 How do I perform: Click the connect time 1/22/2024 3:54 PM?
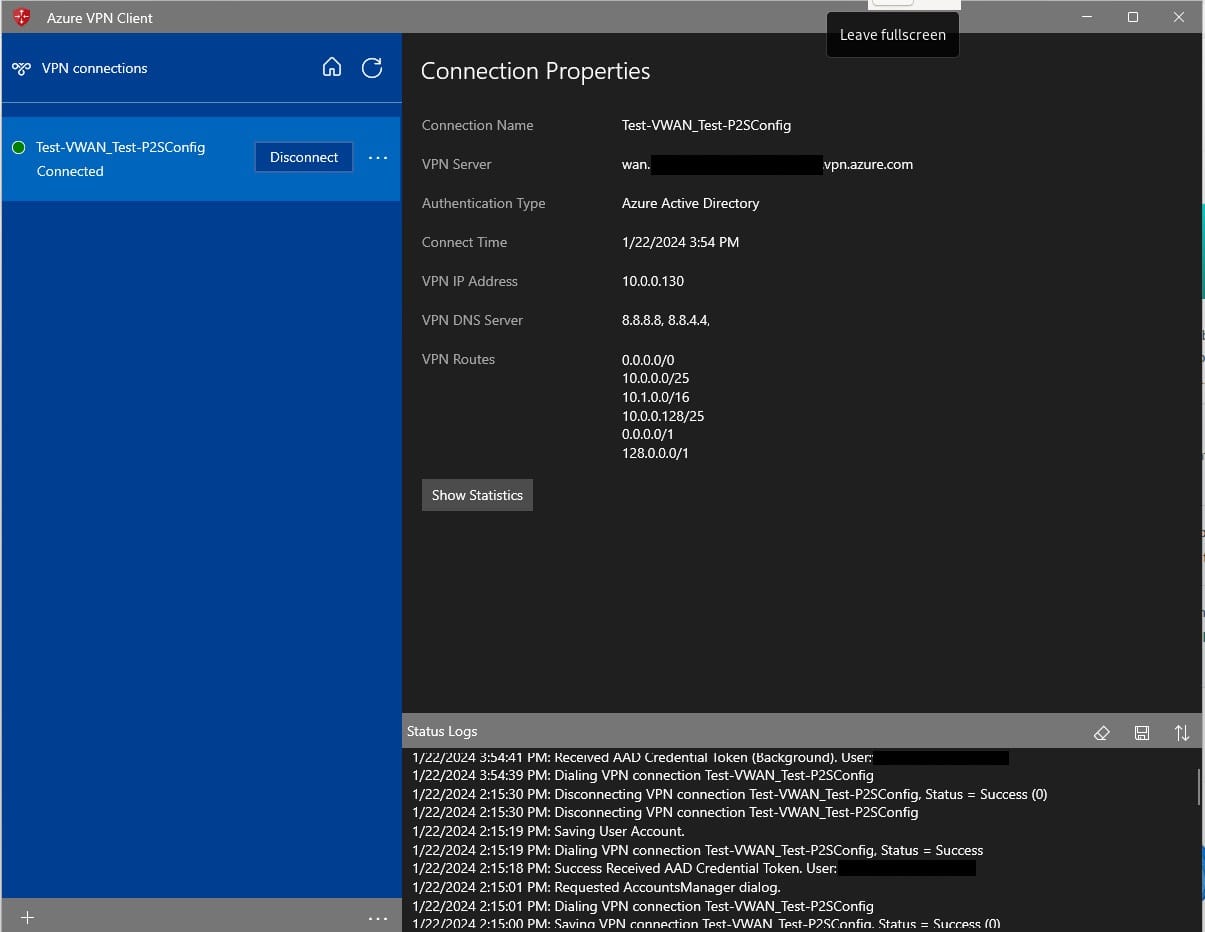point(680,242)
